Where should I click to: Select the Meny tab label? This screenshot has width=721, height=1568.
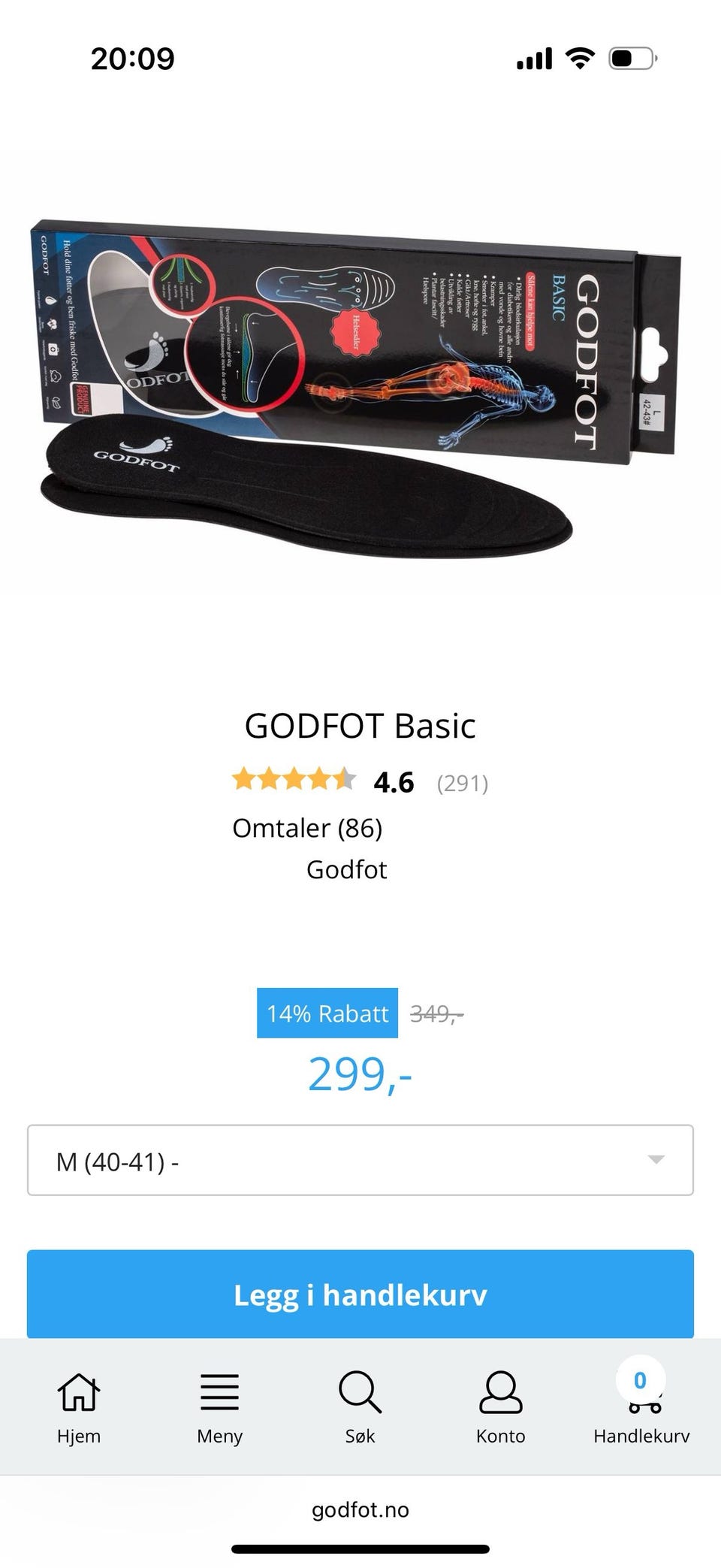(219, 1436)
